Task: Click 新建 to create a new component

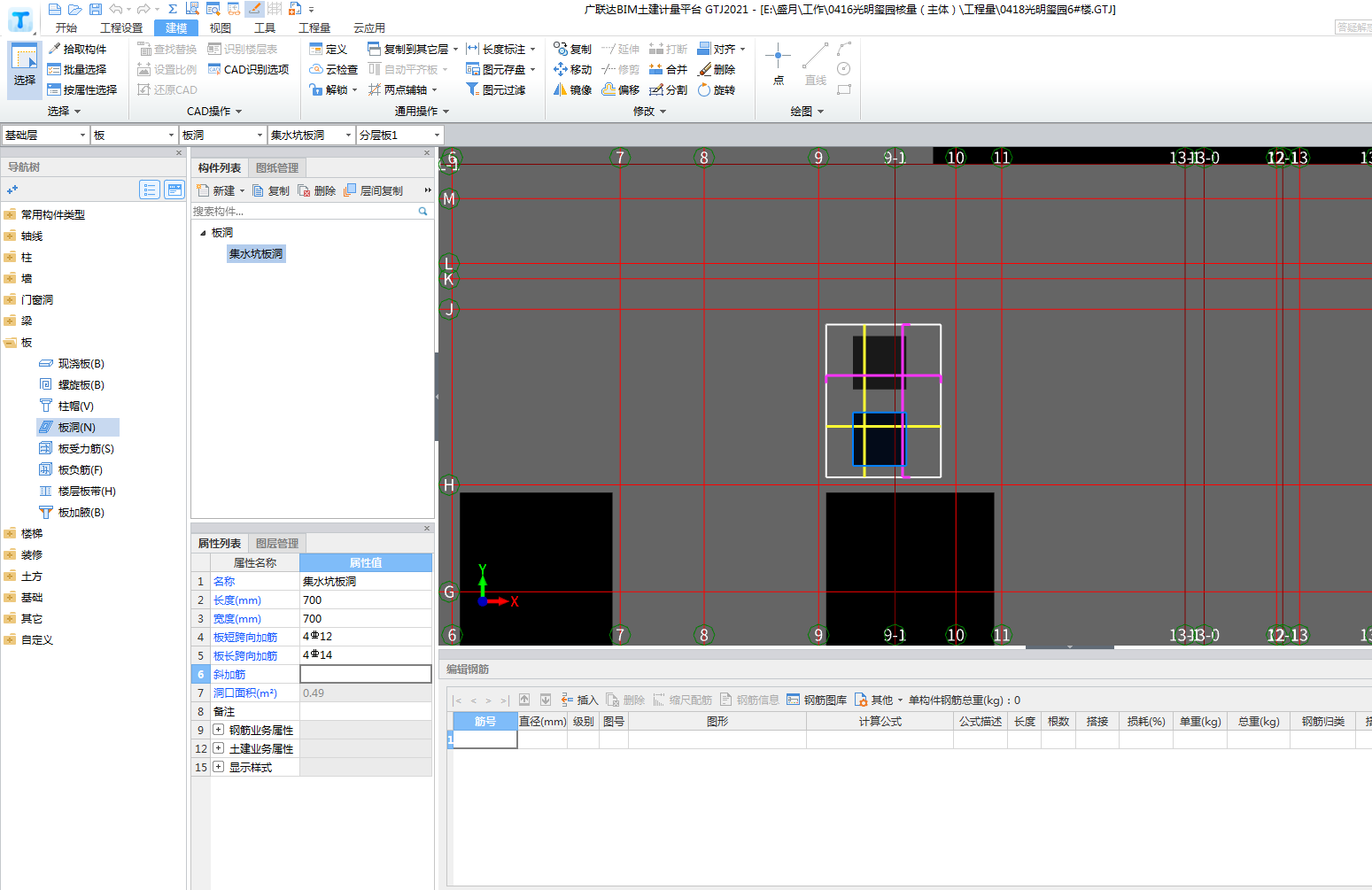Action: click(x=221, y=190)
